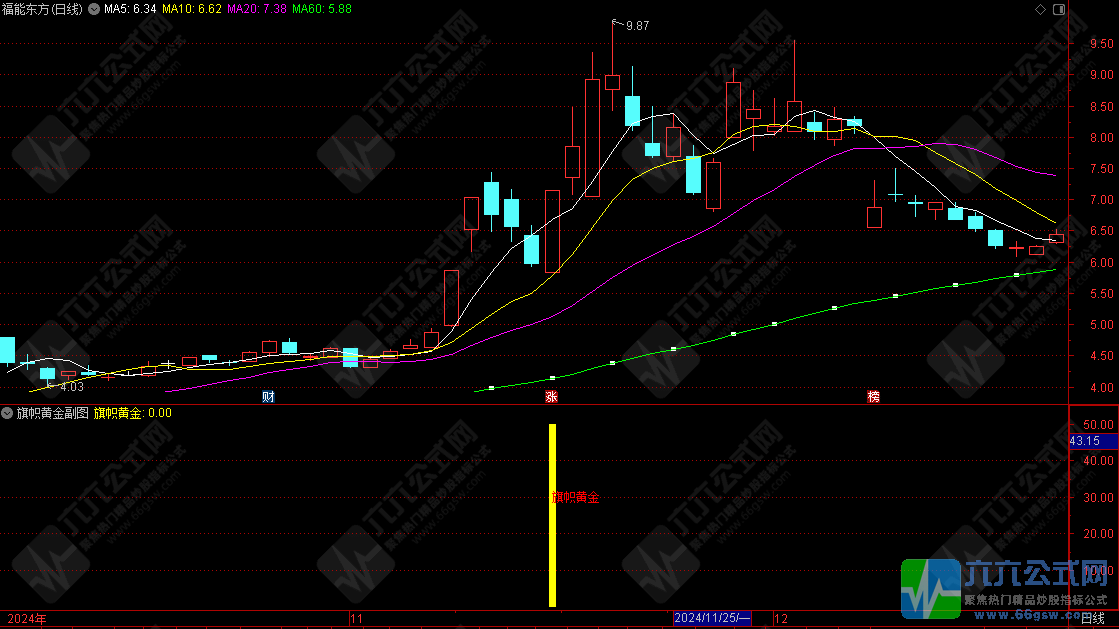Click the 2024/11/25 date marker on timeline
The height and width of the screenshot is (629, 1119).
[x=711, y=619]
